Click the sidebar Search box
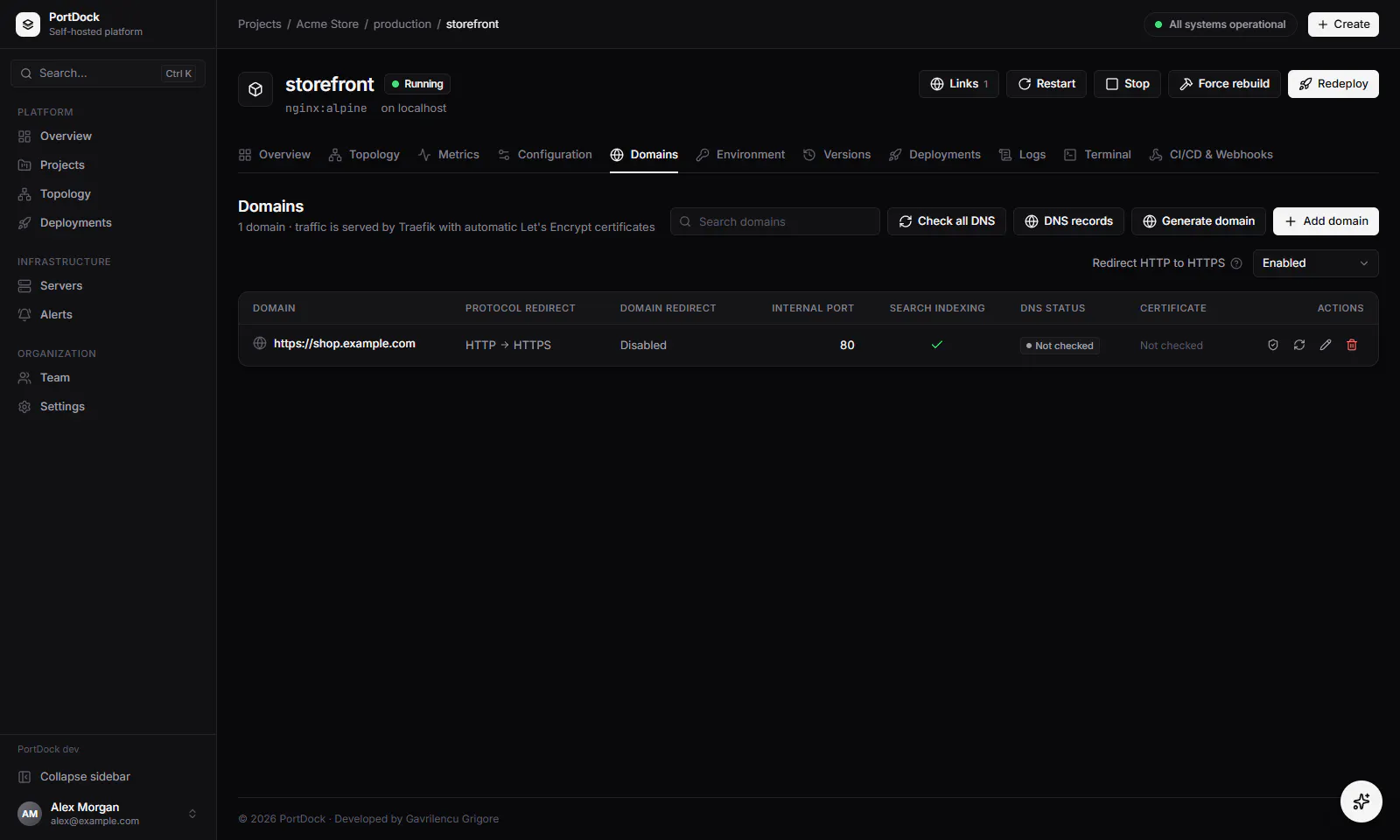This screenshot has height=840, width=1400. 108,73
